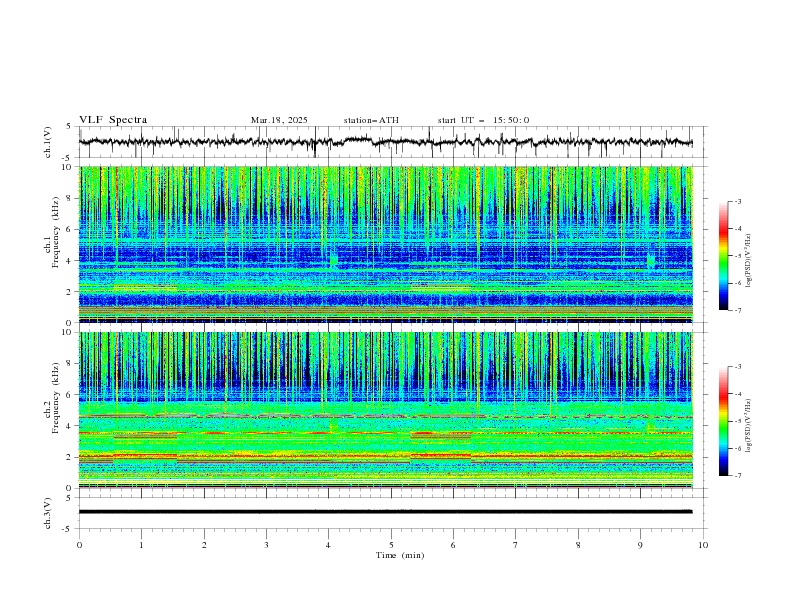The image size is (792, 612).
Task: Click the time axis tick label '2'
Action: click(204, 545)
